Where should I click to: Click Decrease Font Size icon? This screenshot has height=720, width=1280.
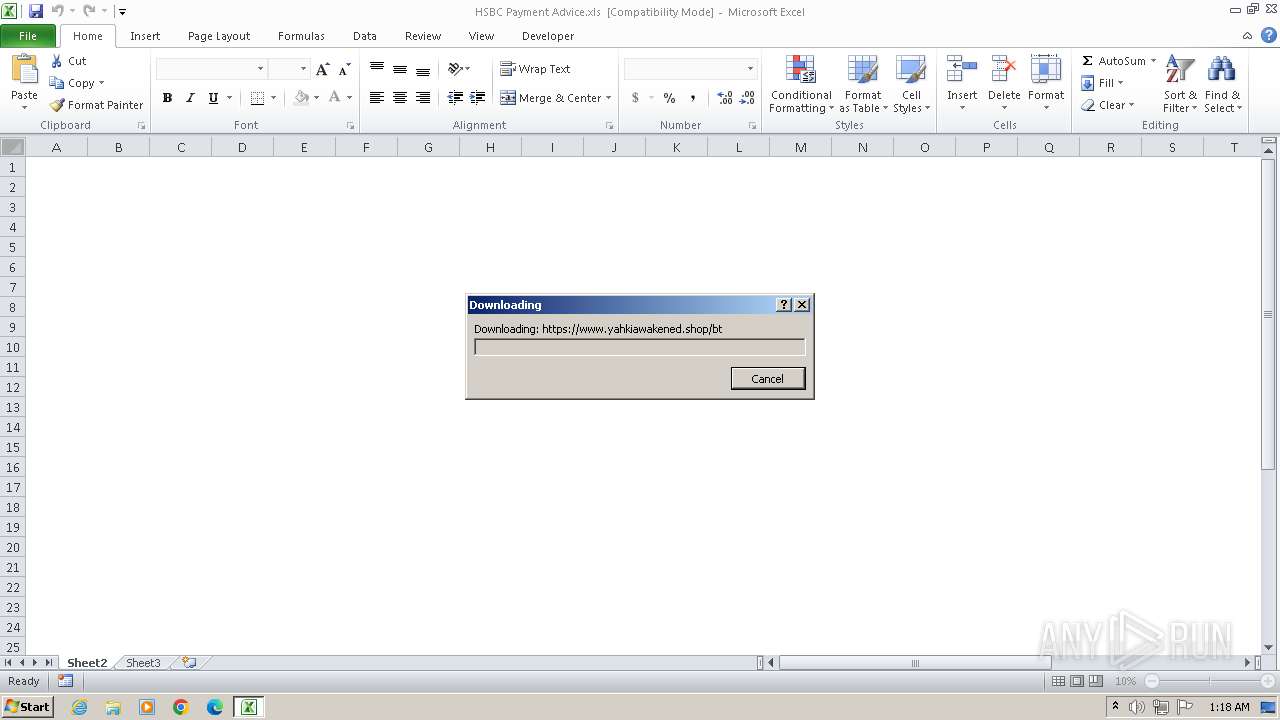click(x=344, y=69)
